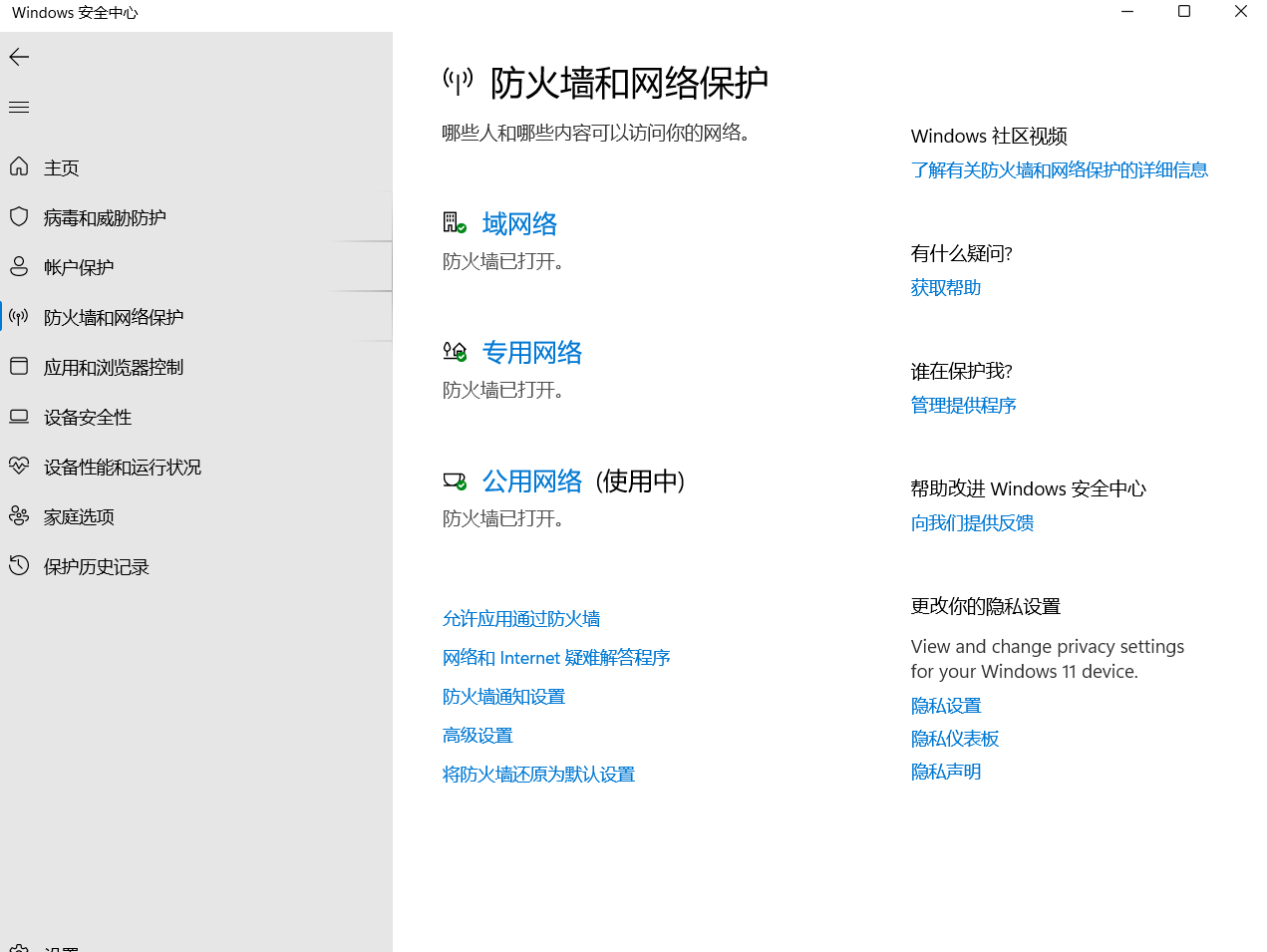Click the house icon next to 专用网络
Image resolution: width=1267 pixels, height=952 pixels.
coord(455,351)
